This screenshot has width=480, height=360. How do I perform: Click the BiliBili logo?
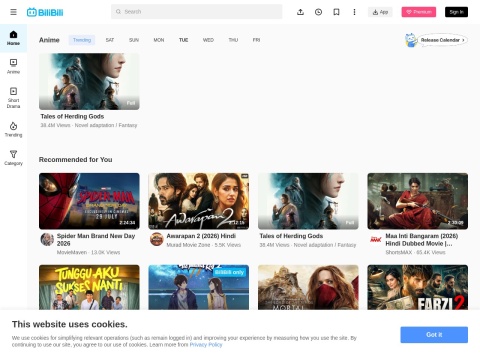coord(45,12)
